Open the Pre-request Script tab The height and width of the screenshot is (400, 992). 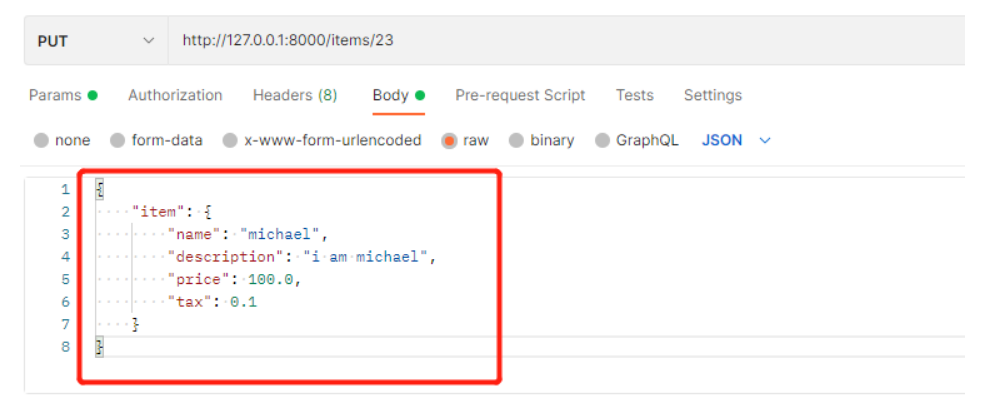pyautogui.click(x=520, y=95)
